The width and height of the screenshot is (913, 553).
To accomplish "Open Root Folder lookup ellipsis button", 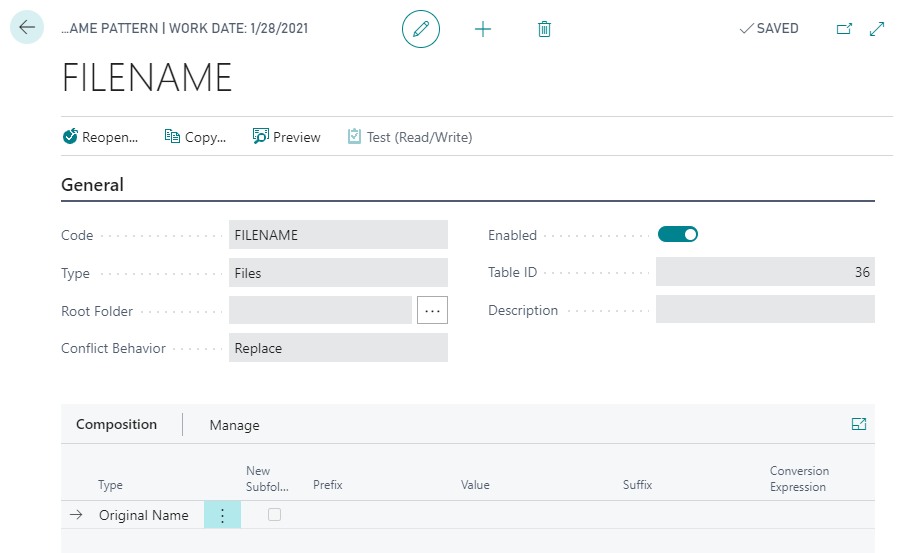I will (432, 311).
